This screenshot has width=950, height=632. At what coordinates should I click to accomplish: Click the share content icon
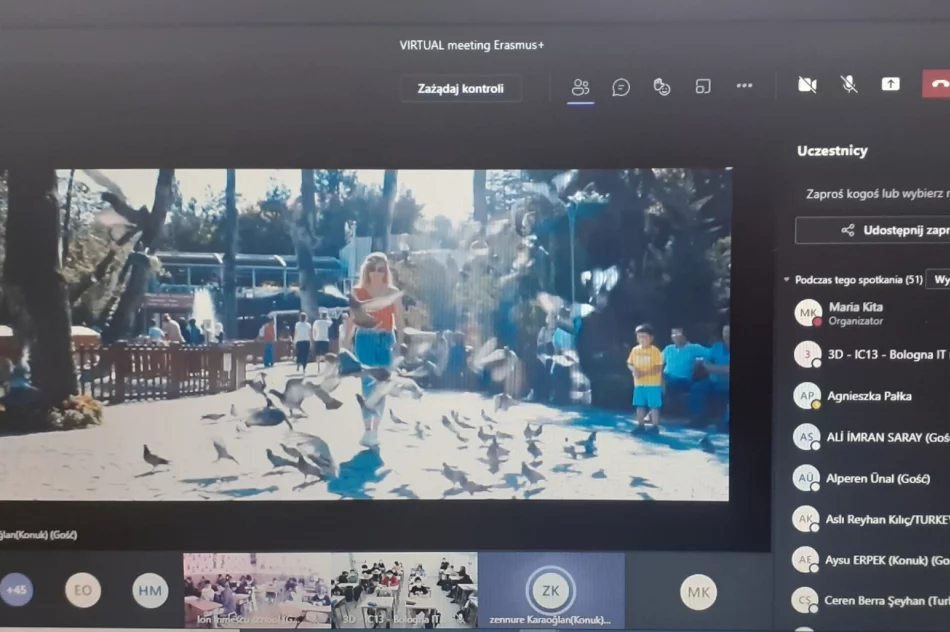coord(890,85)
